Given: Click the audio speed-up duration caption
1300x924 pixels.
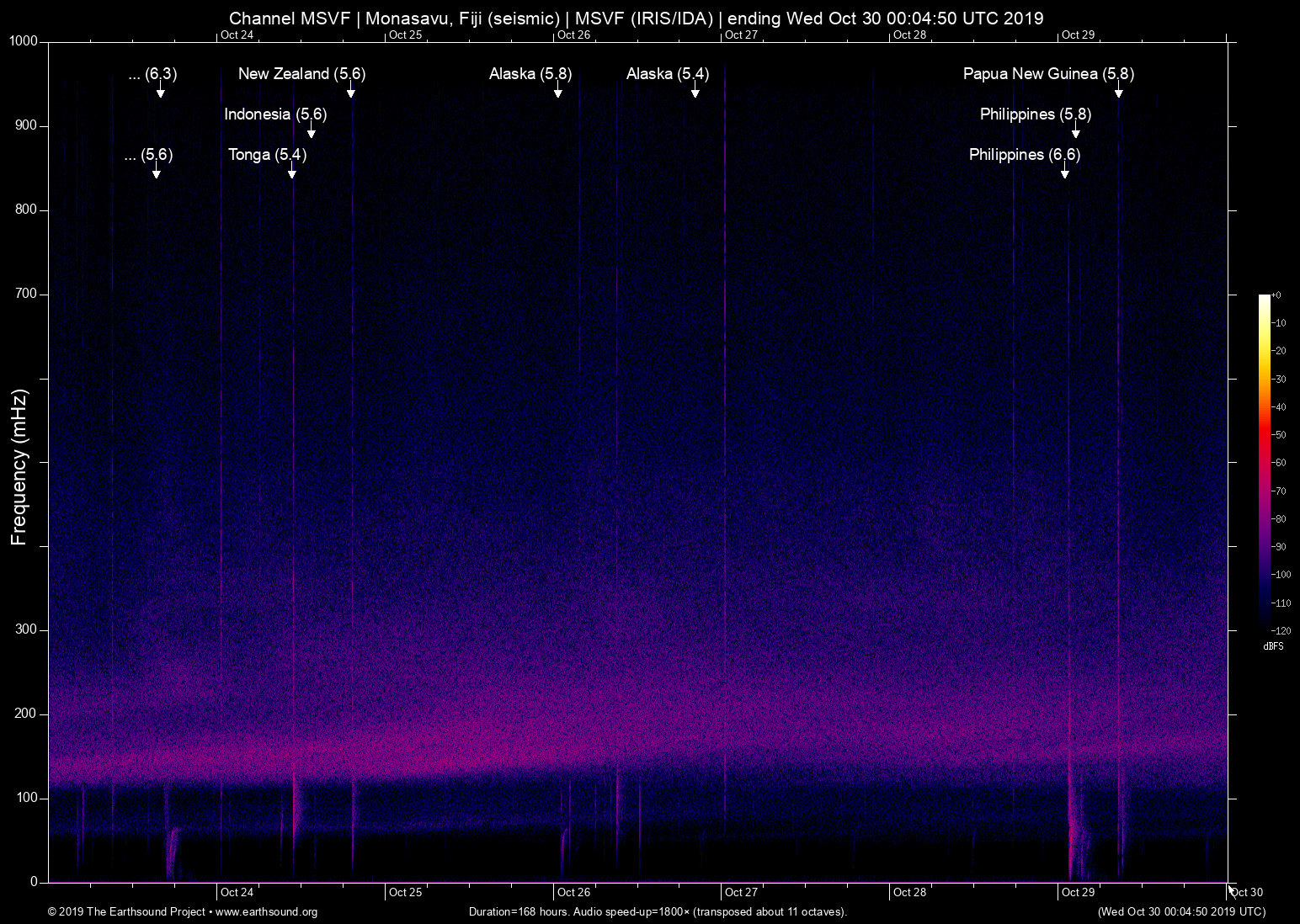Looking at the screenshot, I should point(658,912).
